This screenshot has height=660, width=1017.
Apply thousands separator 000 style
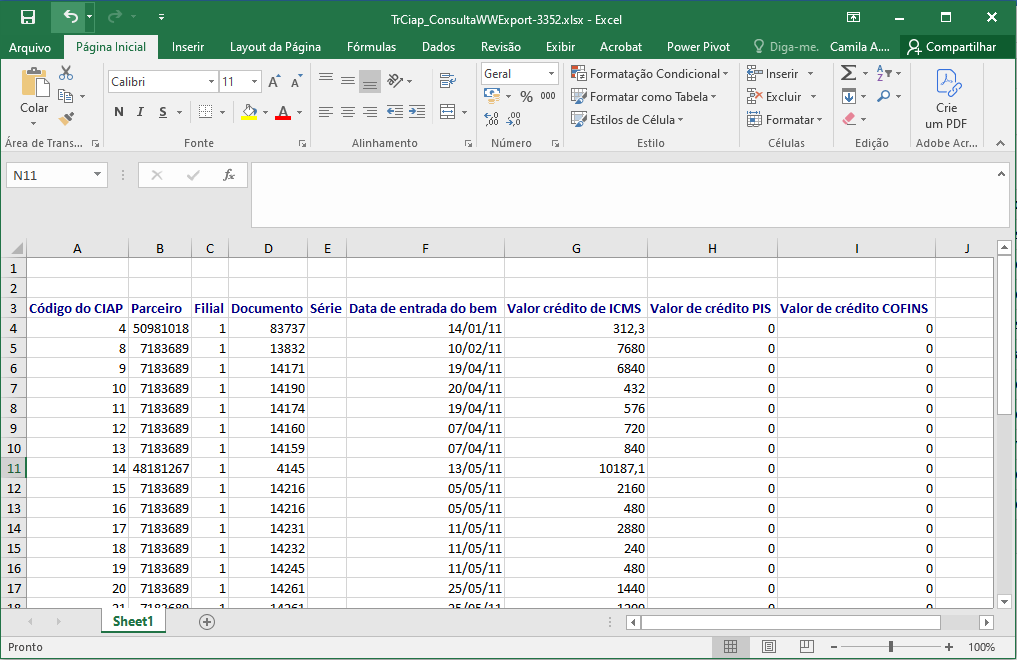point(548,97)
